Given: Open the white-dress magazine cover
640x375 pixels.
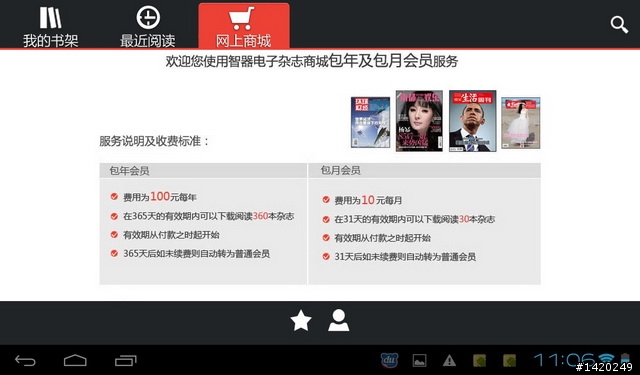Looking at the screenshot, I should coord(521,123).
